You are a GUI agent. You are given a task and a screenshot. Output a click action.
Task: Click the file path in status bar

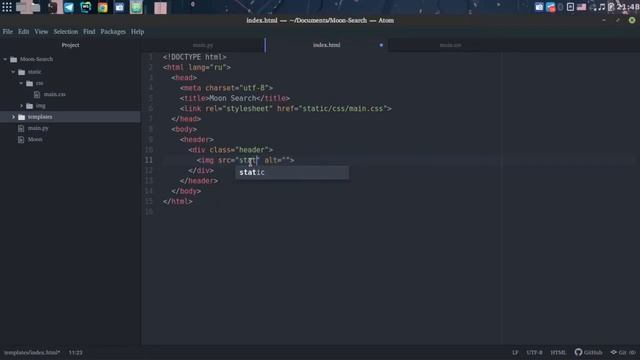pos(32,352)
